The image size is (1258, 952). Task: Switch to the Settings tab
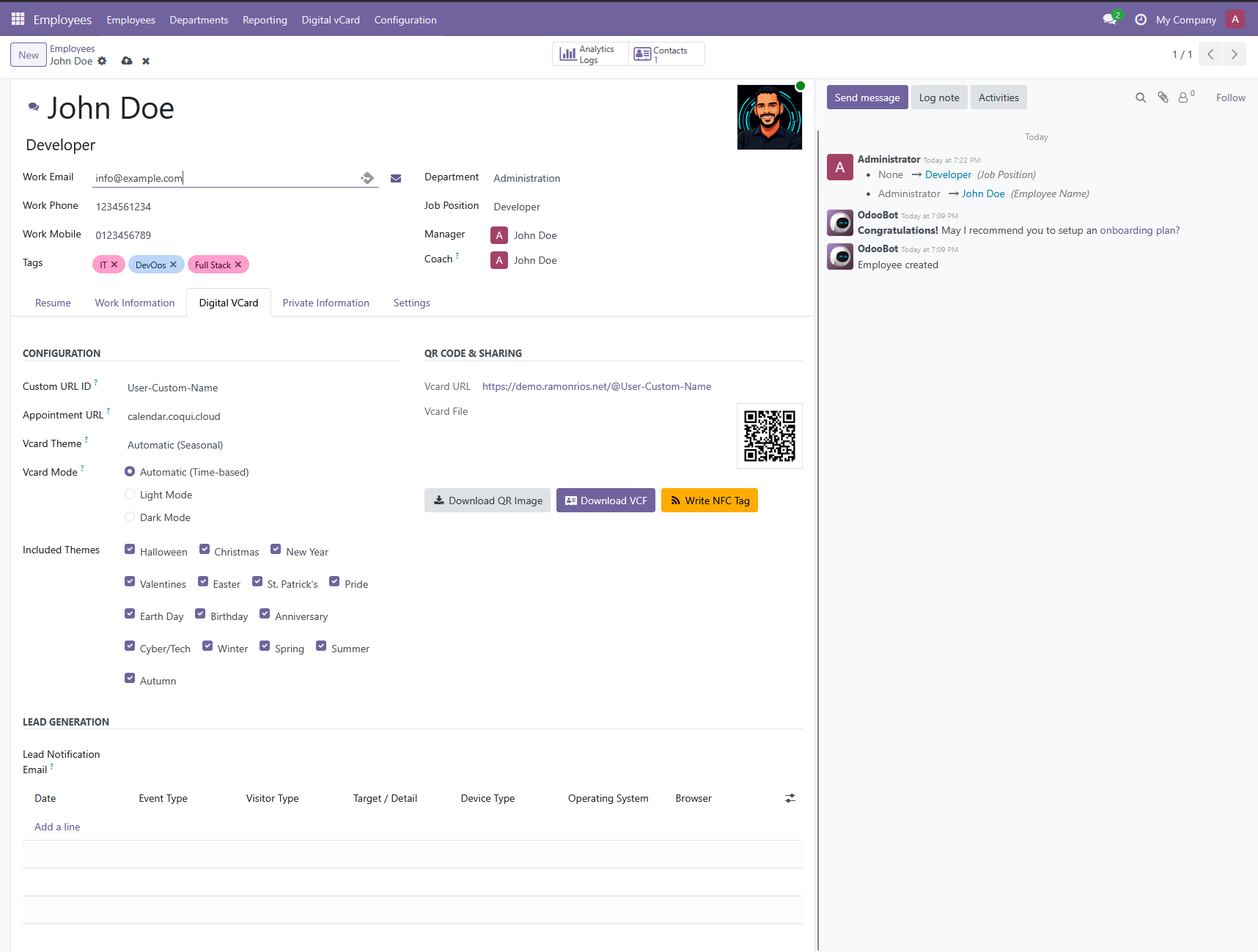click(x=412, y=303)
